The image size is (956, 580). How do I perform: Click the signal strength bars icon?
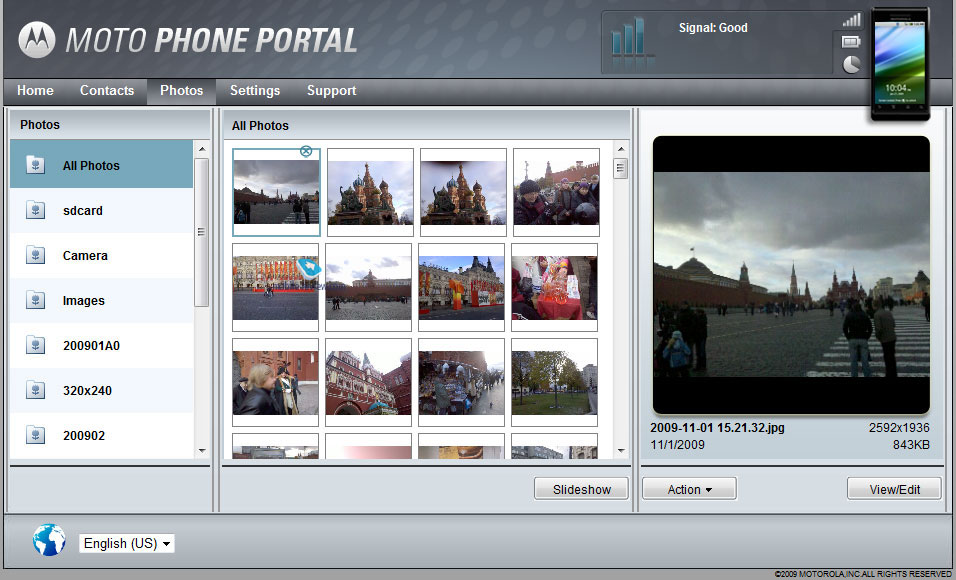(x=852, y=20)
